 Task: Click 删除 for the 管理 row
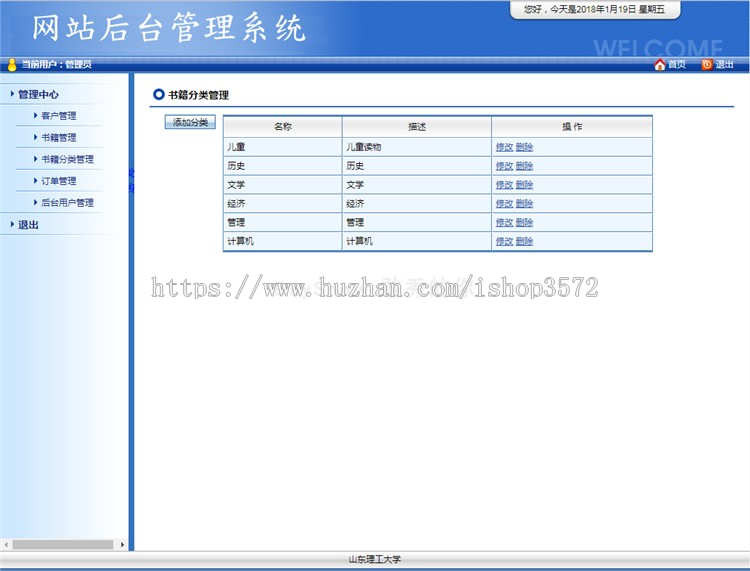(524, 222)
